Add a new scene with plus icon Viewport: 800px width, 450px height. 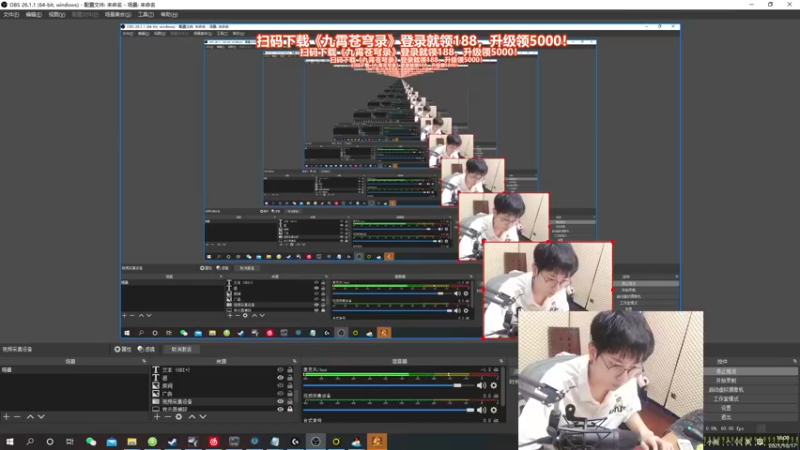(6, 417)
